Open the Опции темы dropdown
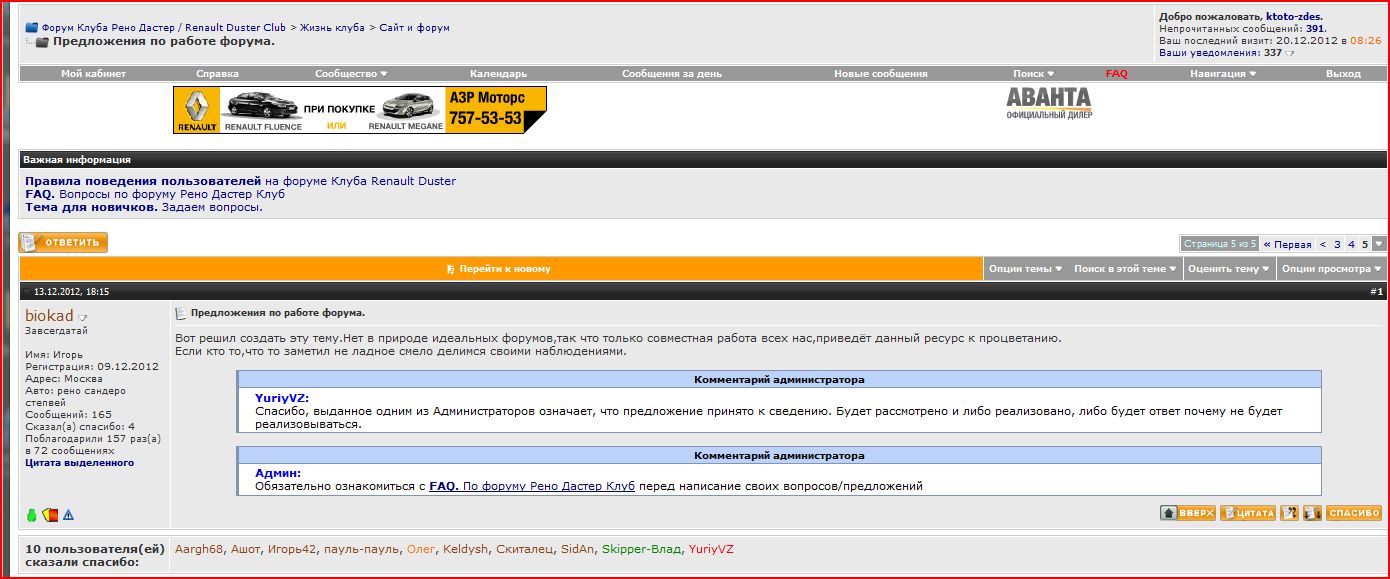 (x=1025, y=269)
